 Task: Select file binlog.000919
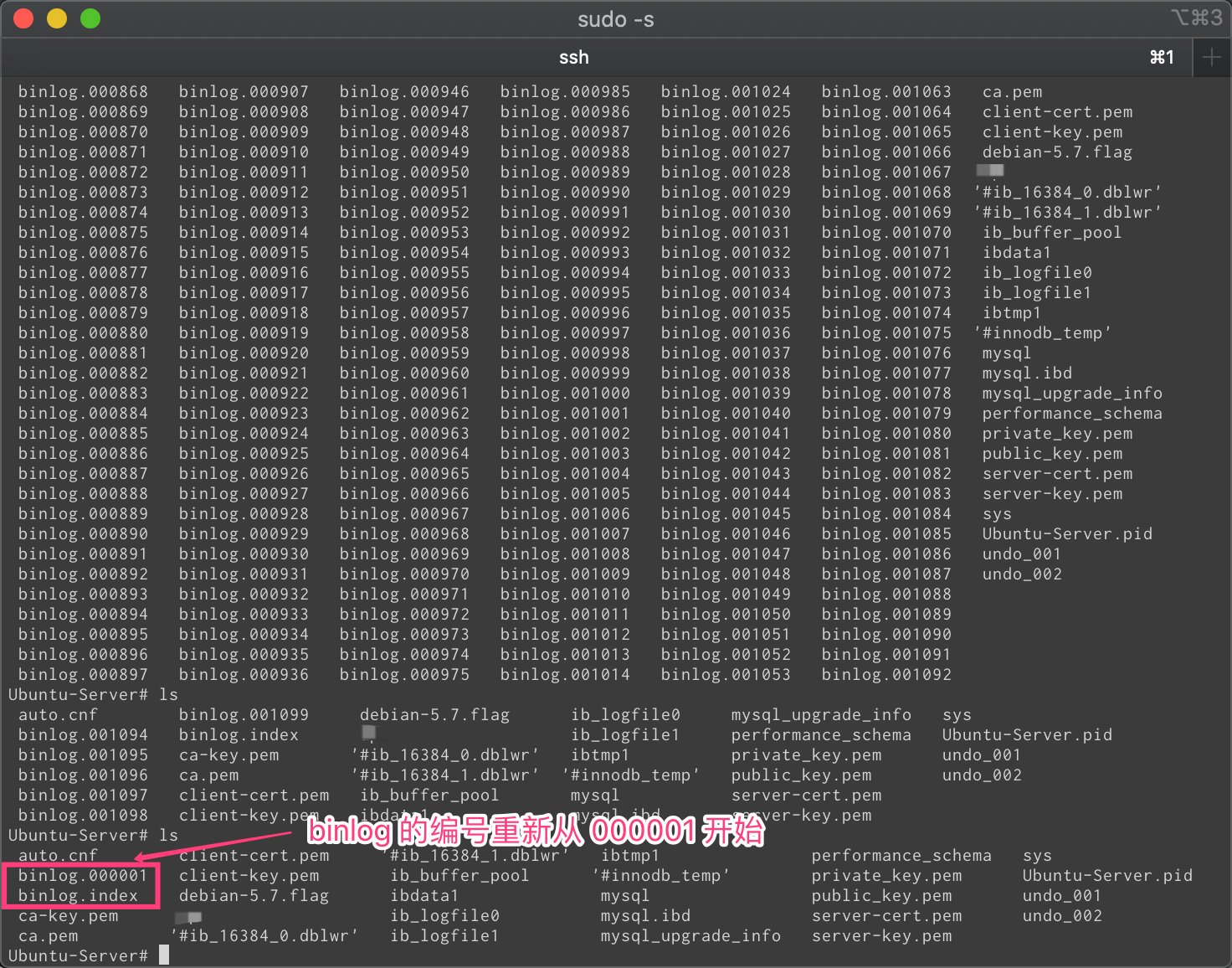pyautogui.click(x=244, y=332)
